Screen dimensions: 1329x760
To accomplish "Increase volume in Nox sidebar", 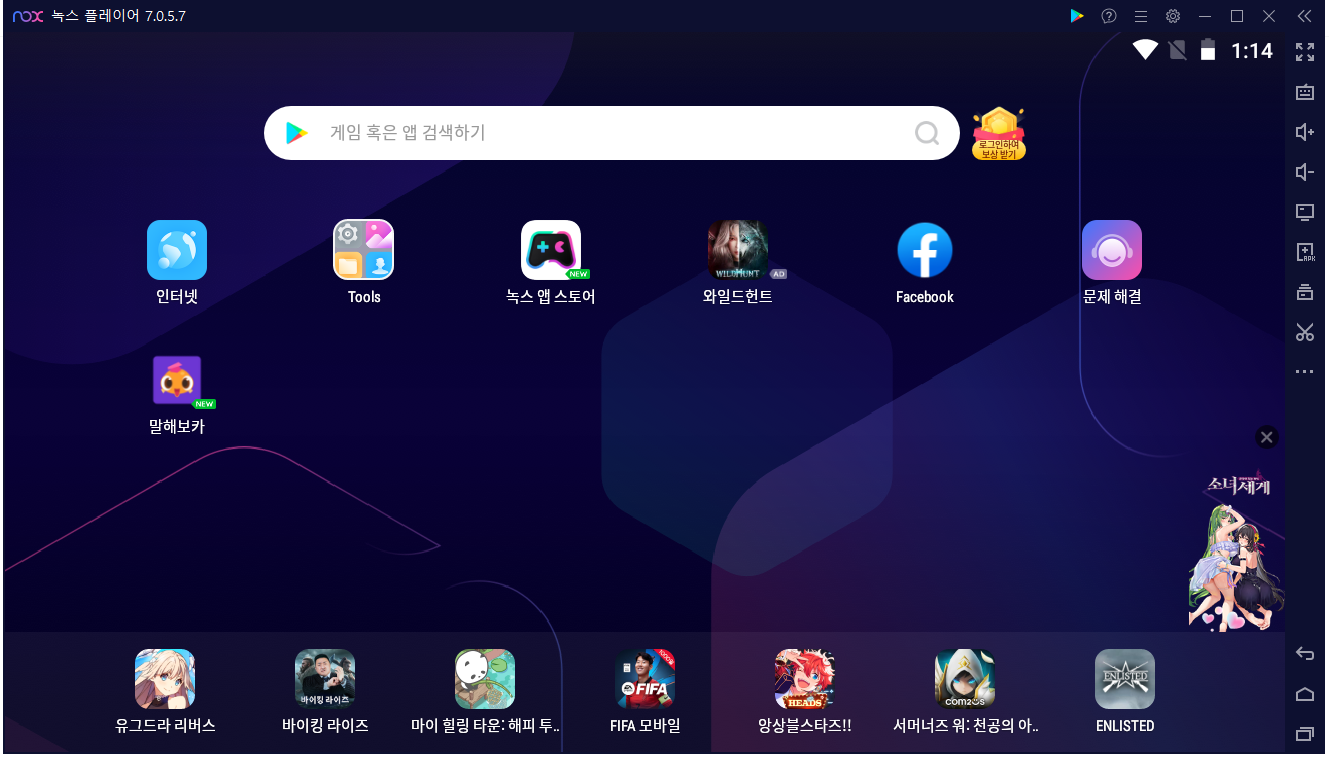I will (x=1305, y=132).
